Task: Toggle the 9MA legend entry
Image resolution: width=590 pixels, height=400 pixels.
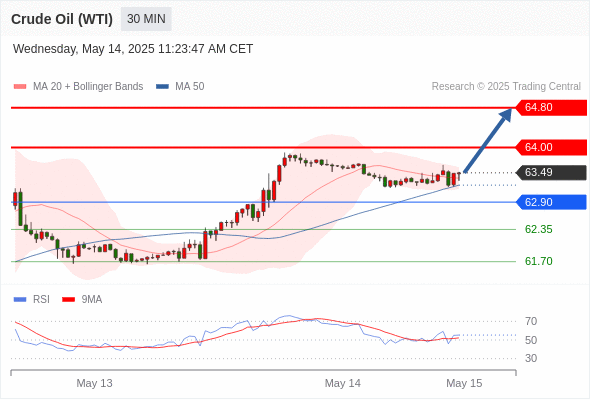Action: 82,300
